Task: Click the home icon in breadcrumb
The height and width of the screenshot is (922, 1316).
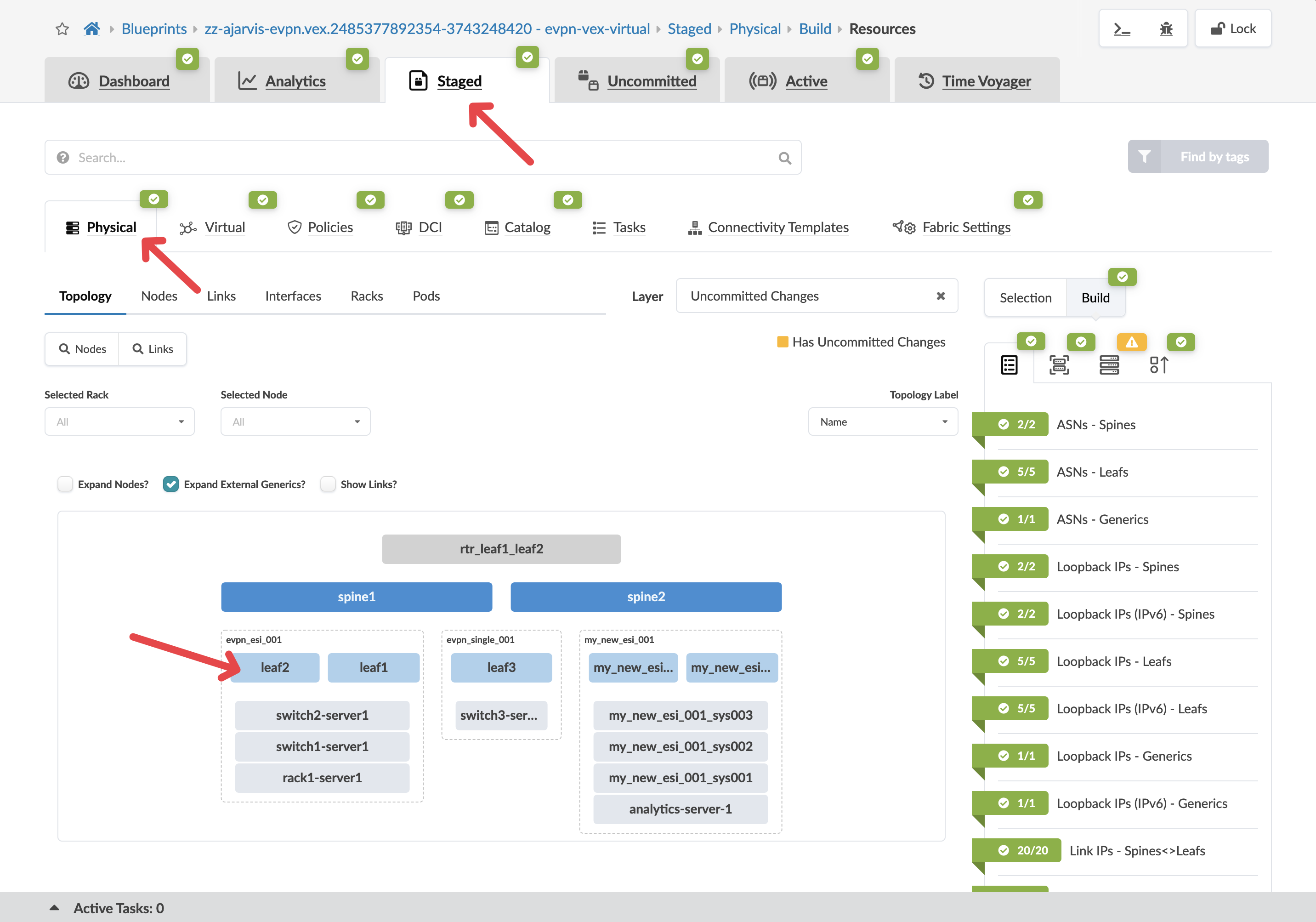Action: [92, 28]
